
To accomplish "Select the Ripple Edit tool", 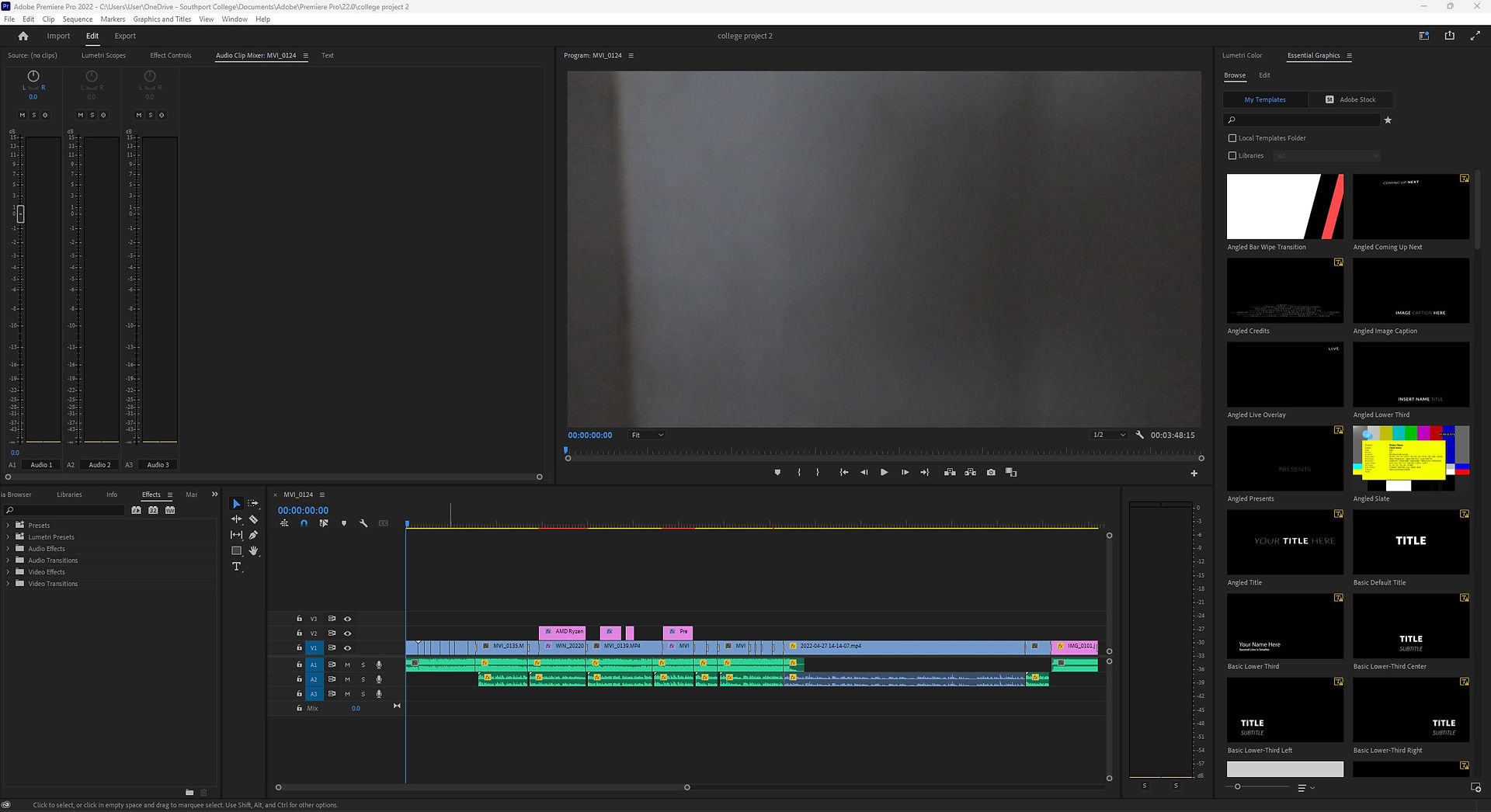I will coord(237,519).
